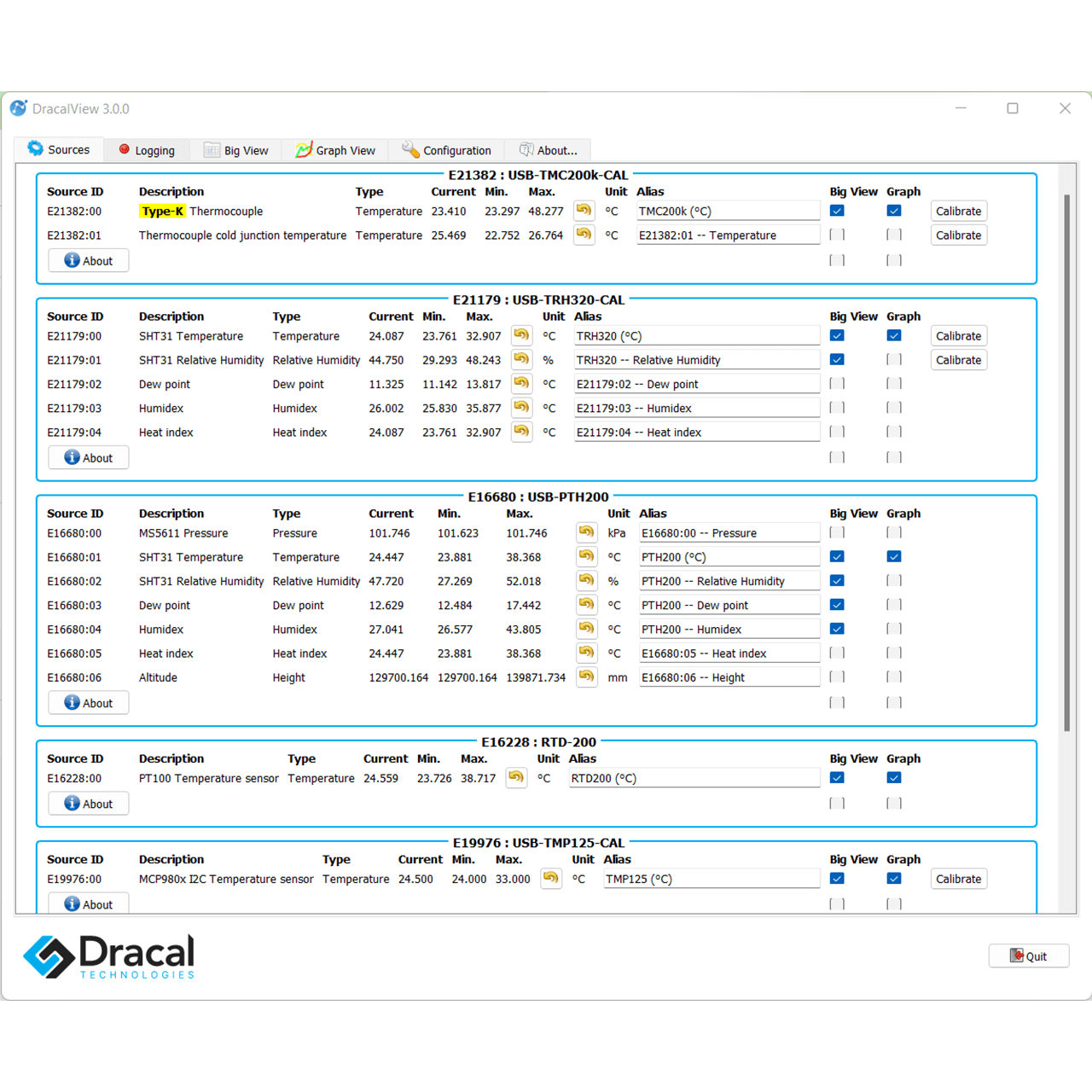Reset min/max for E21179:03 Humidex

click(x=521, y=407)
